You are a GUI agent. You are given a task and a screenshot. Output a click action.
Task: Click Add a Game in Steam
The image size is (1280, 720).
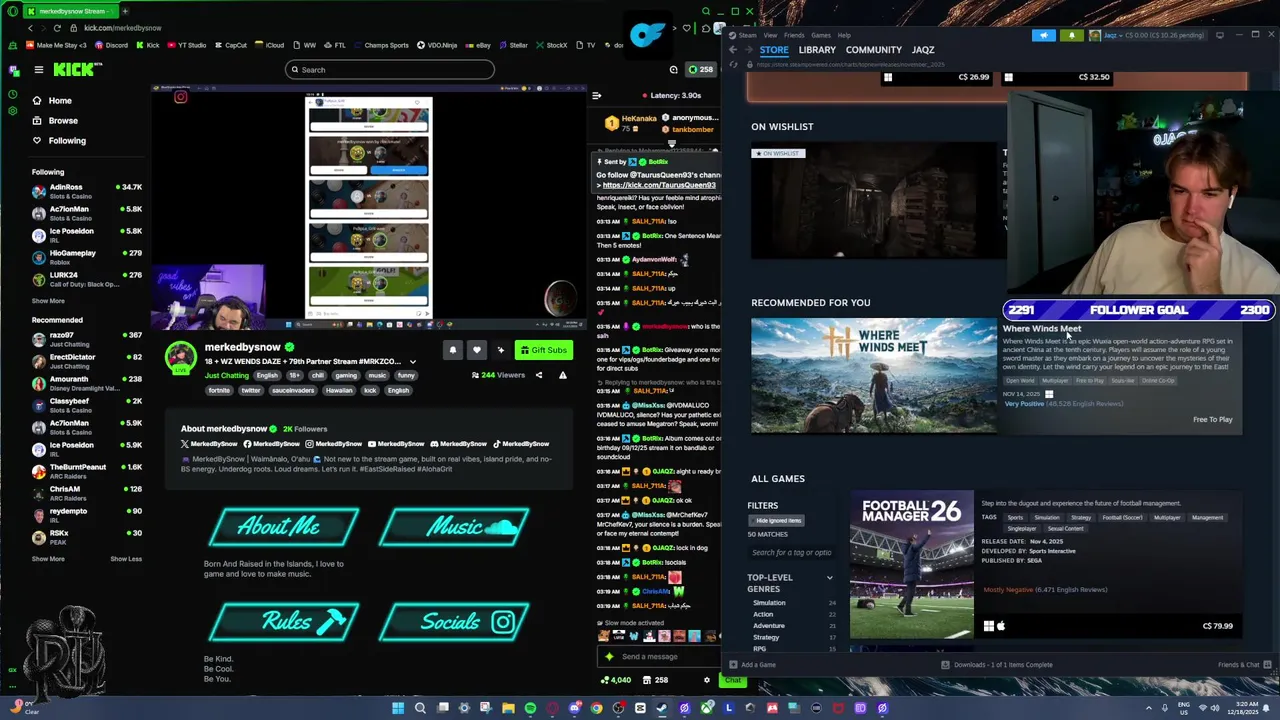coord(752,665)
